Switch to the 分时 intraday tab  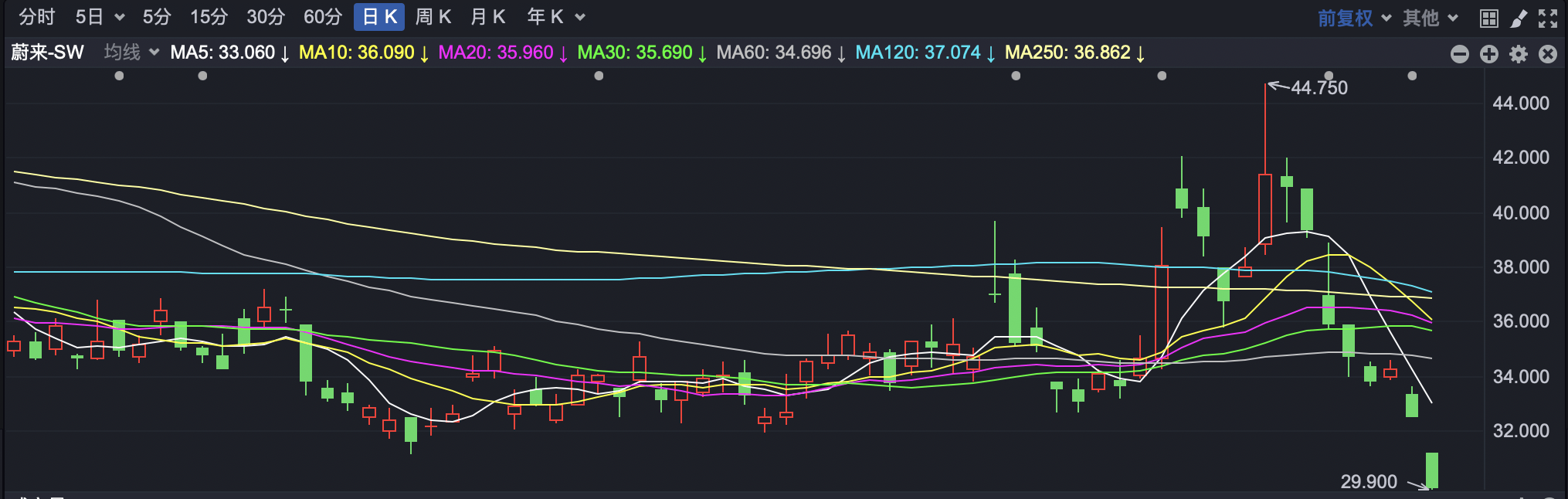click(x=37, y=17)
